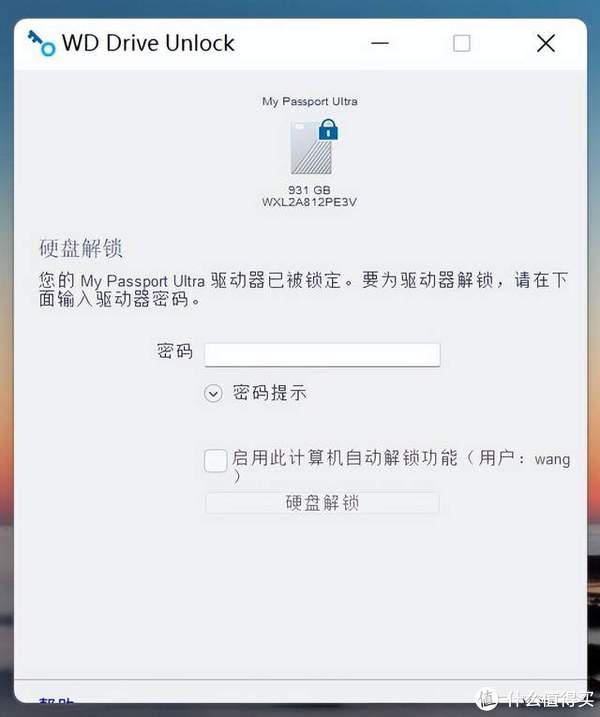The width and height of the screenshot is (600, 717).
Task: Click the serial number WXL2A812PE3V
Action: pos(309,202)
